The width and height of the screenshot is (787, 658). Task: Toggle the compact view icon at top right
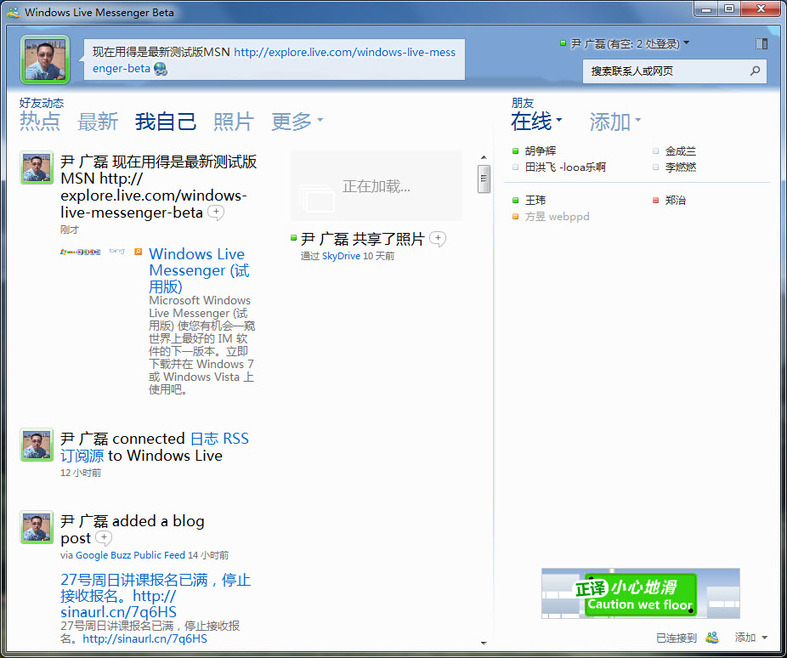pyautogui.click(x=761, y=44)
